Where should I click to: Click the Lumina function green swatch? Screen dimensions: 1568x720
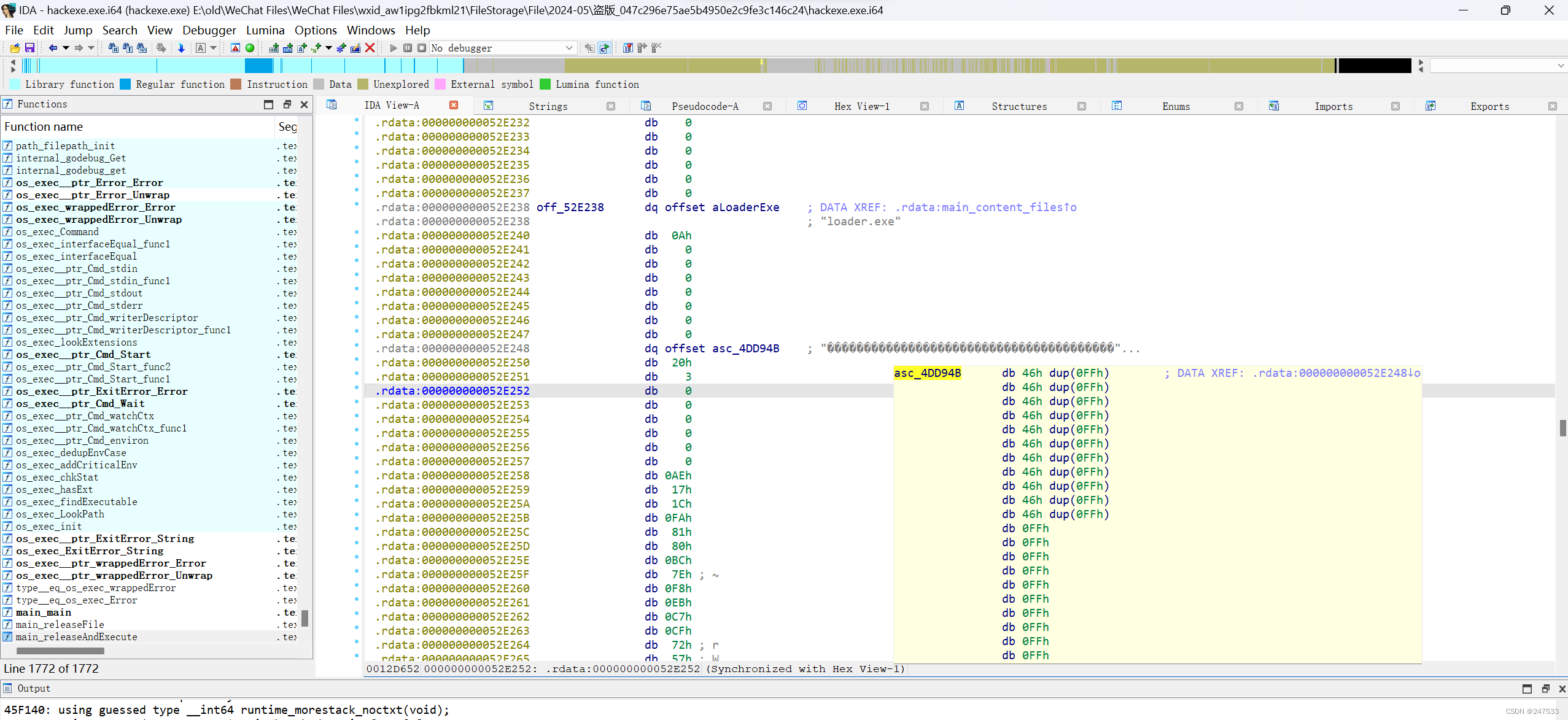(545, 84)
